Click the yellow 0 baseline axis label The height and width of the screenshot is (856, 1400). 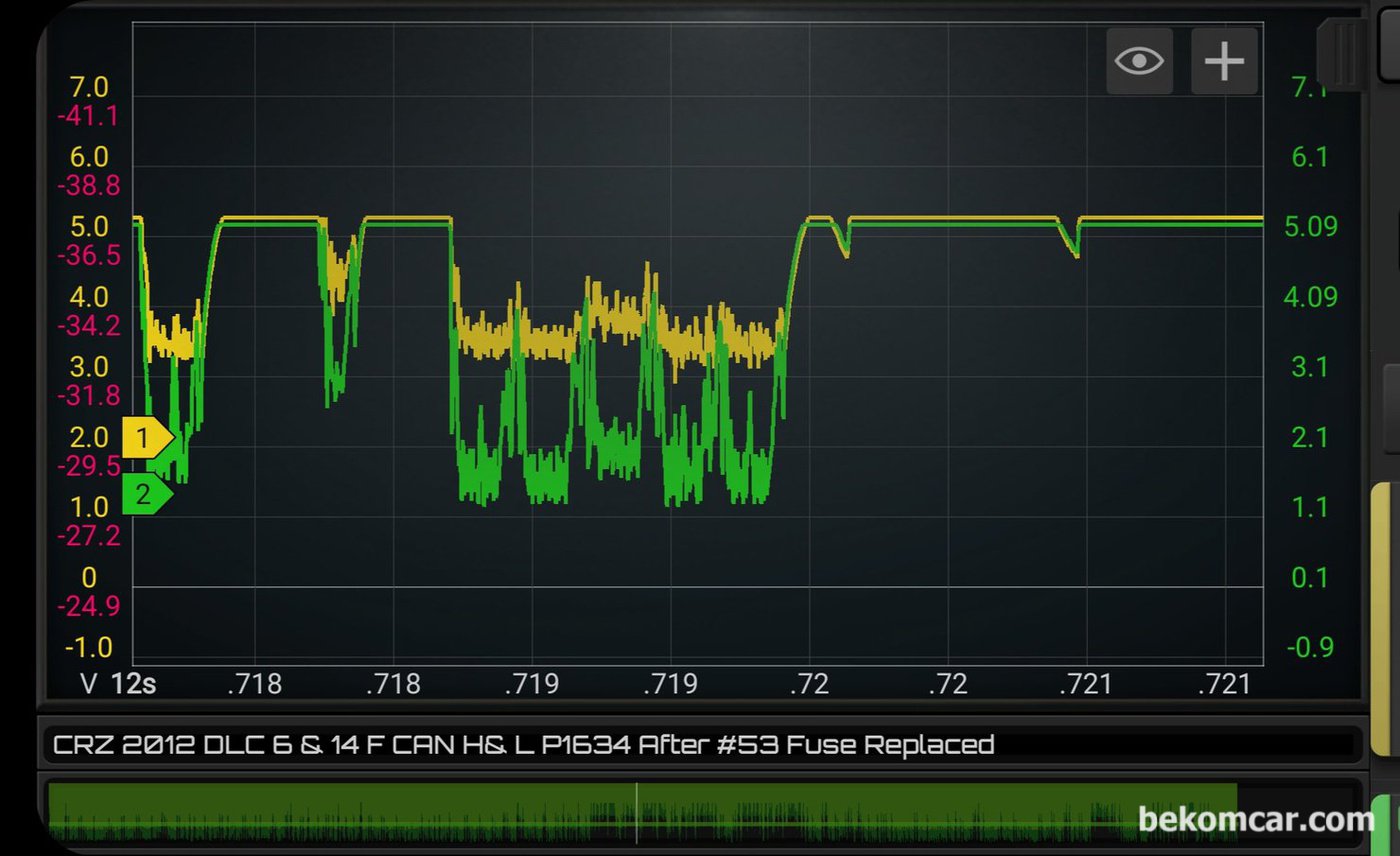(x=89, y=578)
